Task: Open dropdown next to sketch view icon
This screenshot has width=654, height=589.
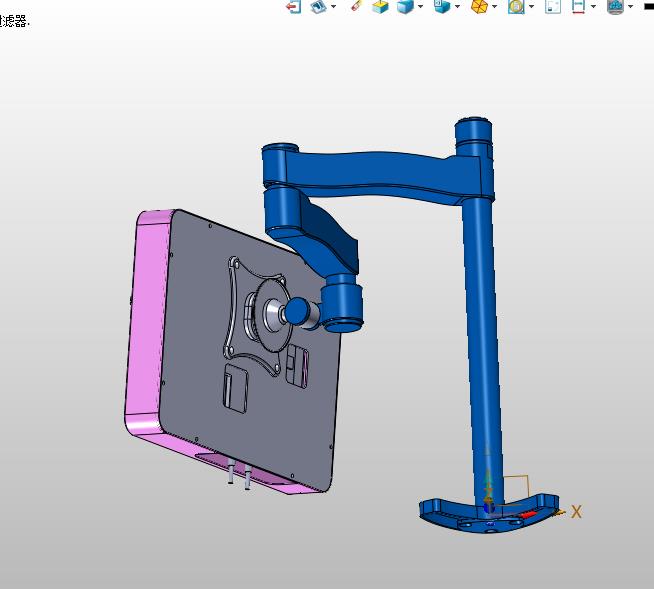Action: [333, 6]
